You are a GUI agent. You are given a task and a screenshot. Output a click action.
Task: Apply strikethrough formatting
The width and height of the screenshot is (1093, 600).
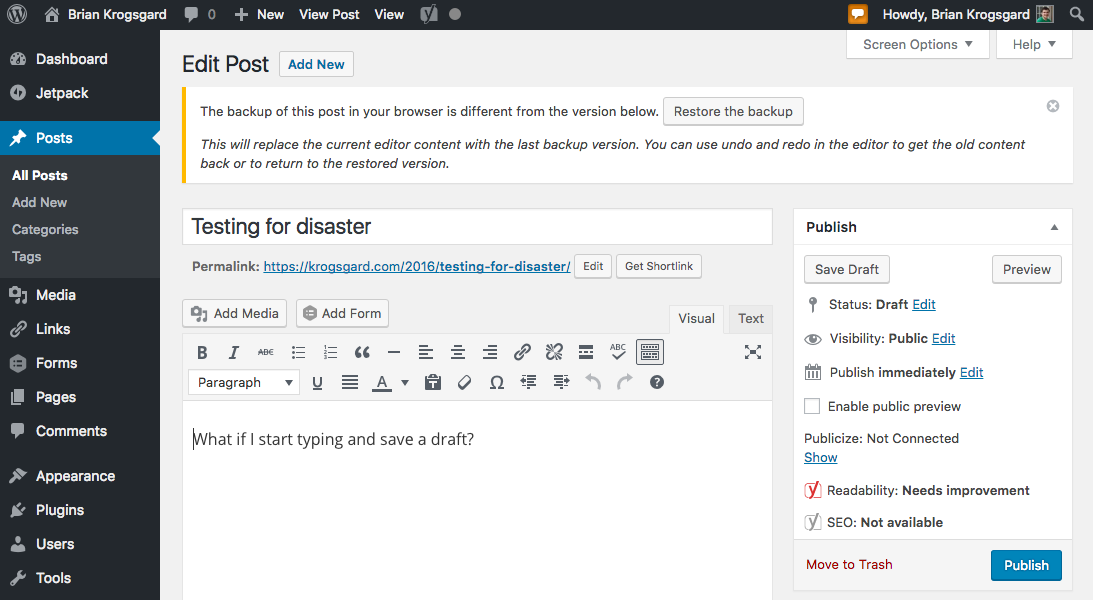266,353
